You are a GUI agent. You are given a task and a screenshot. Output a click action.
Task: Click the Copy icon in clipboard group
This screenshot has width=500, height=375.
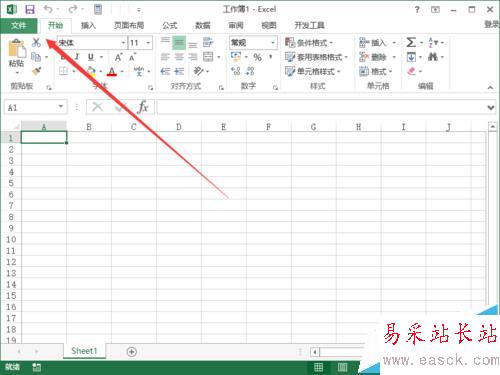36,57
